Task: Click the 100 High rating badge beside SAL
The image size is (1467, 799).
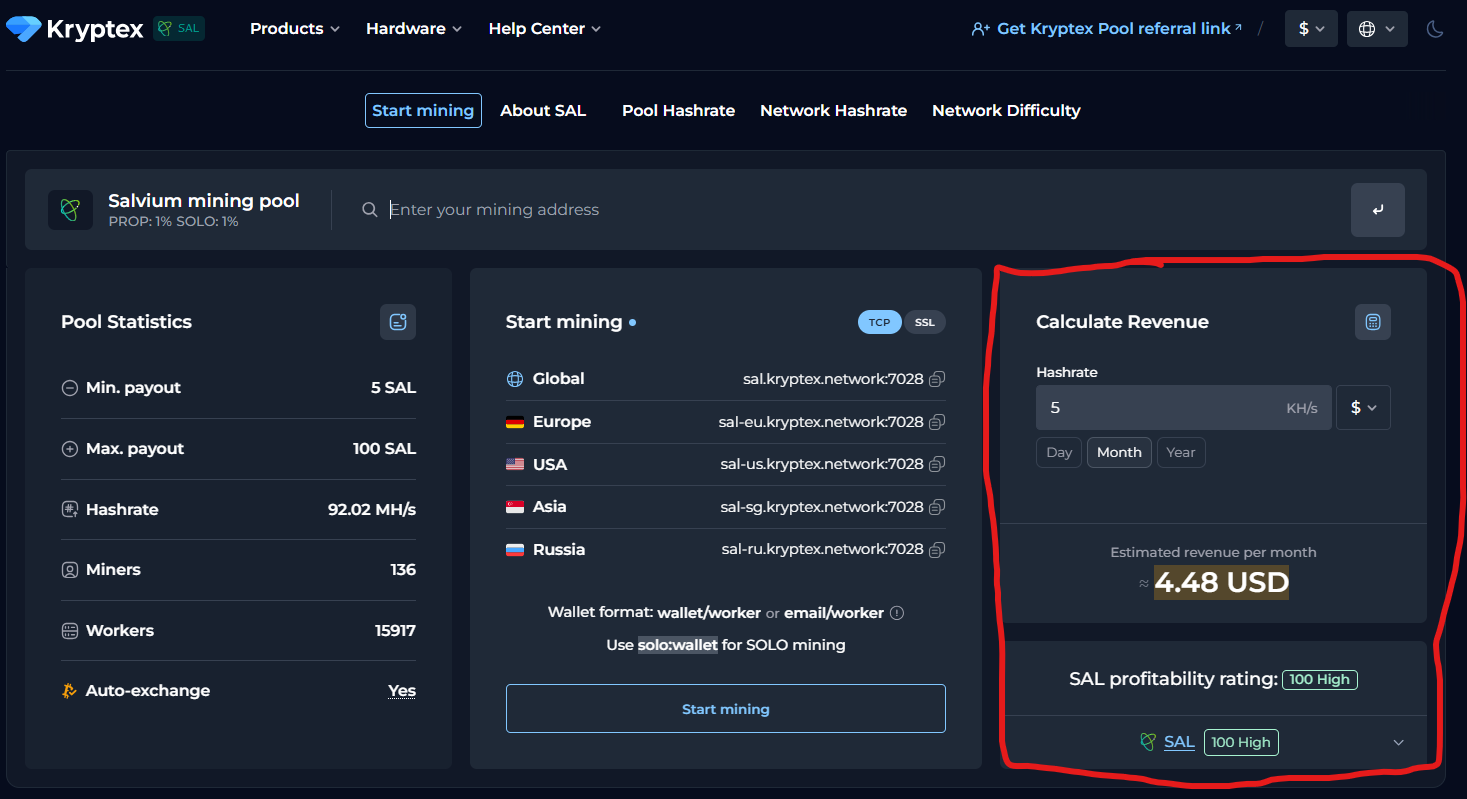Action: click(x=1241, y=742)
